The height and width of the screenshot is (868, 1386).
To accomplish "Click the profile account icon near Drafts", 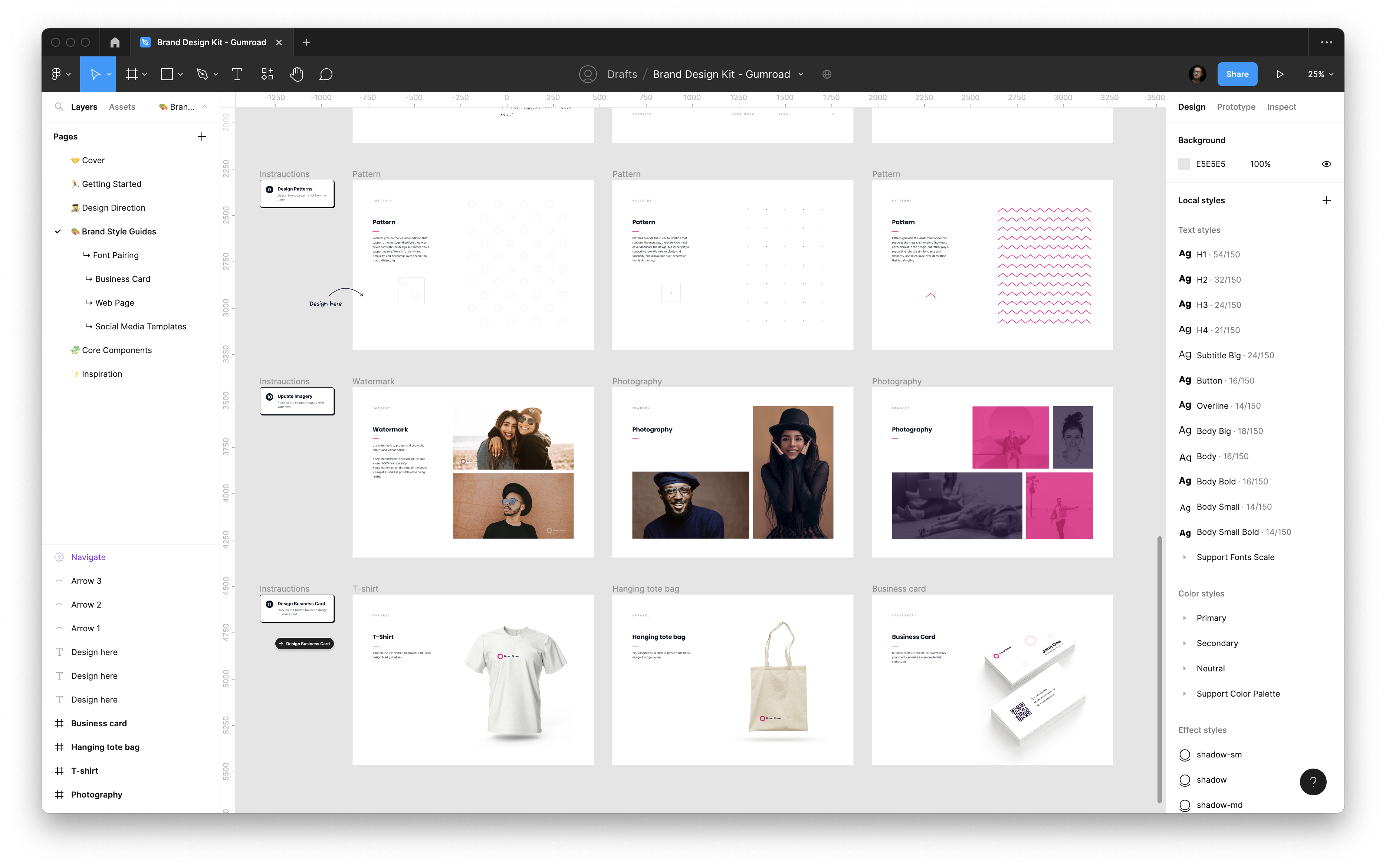I will [x=588, y=74].
